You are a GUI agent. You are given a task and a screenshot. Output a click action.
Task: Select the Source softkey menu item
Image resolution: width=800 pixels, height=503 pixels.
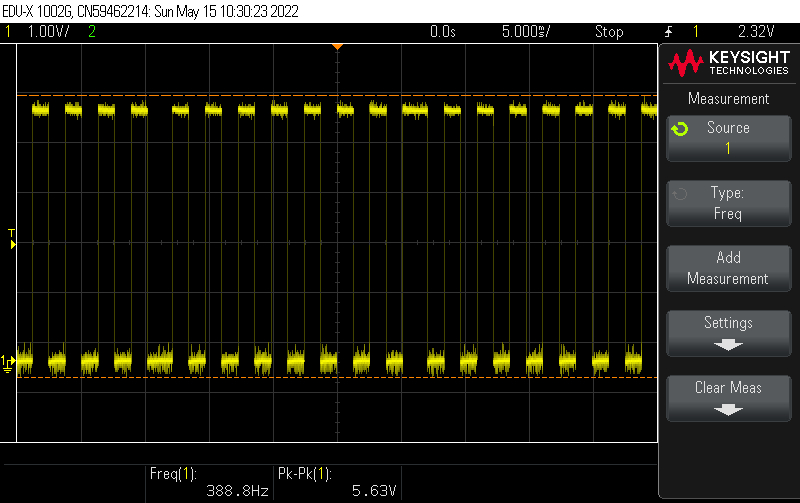pyautogui.click(x=728, y=137)
